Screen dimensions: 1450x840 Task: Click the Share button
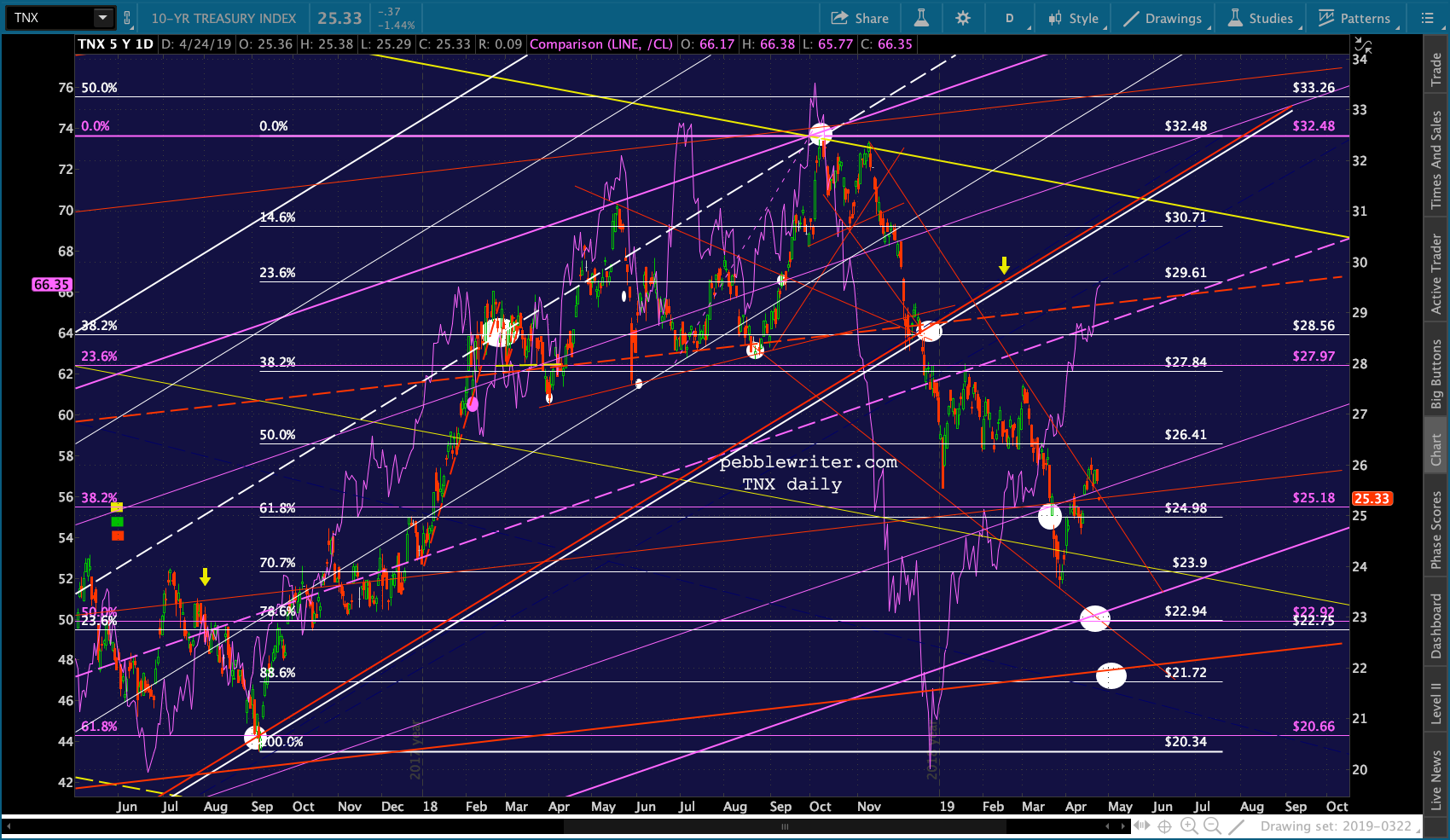(860, 18)
